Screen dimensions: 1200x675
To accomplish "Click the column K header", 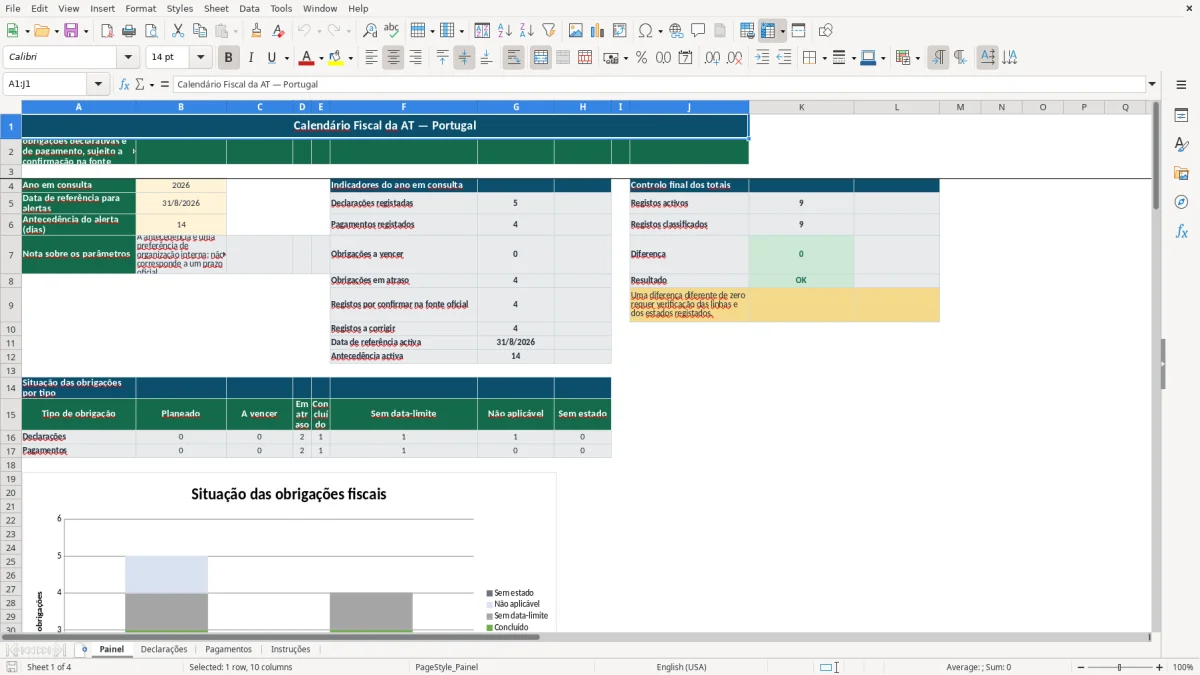I will click(801, 107).
